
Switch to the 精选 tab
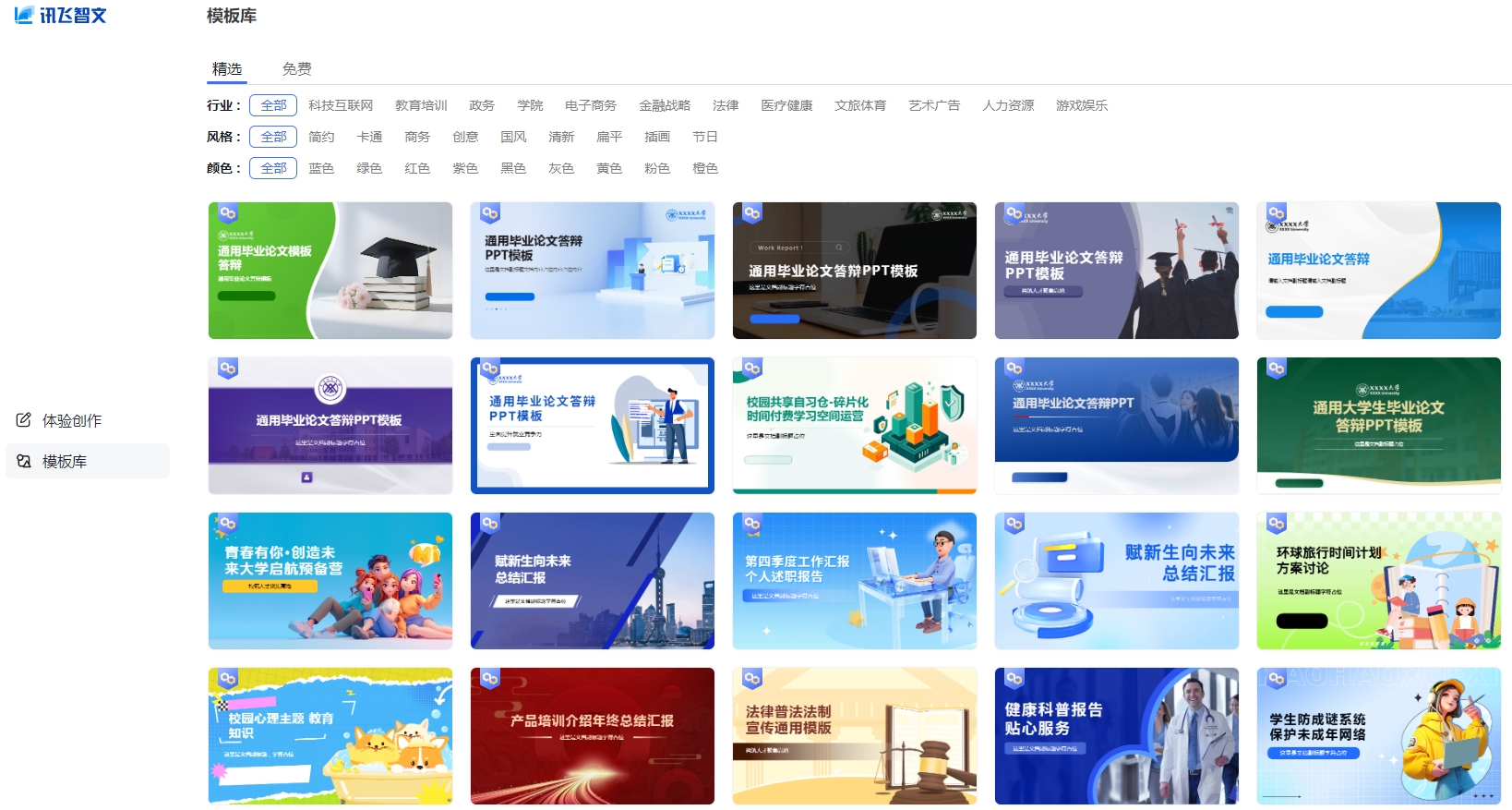227,69
